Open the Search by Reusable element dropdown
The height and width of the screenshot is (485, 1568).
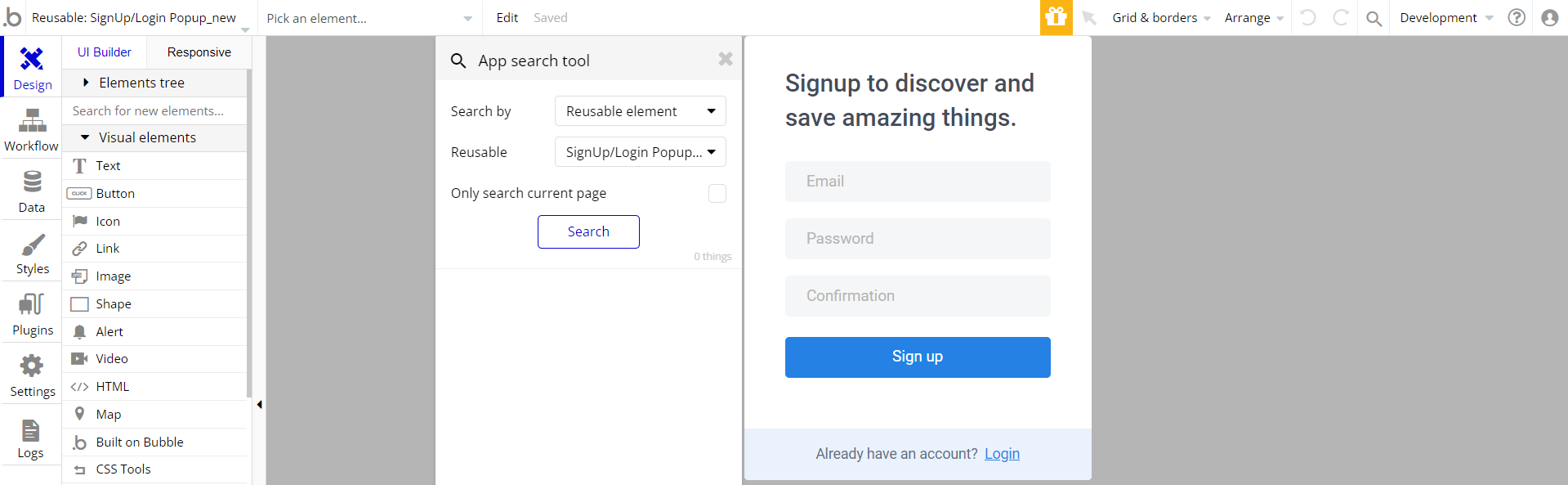click(x=641, y=111)
